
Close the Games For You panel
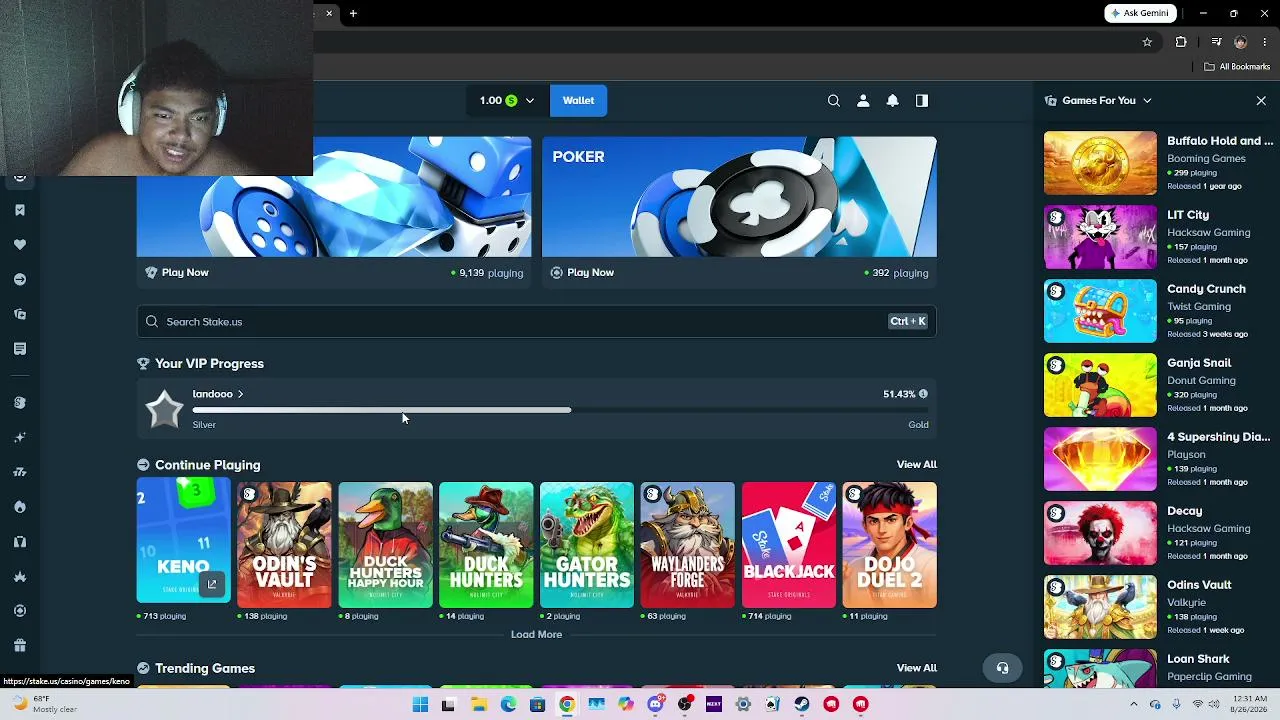pos(1261,100)
